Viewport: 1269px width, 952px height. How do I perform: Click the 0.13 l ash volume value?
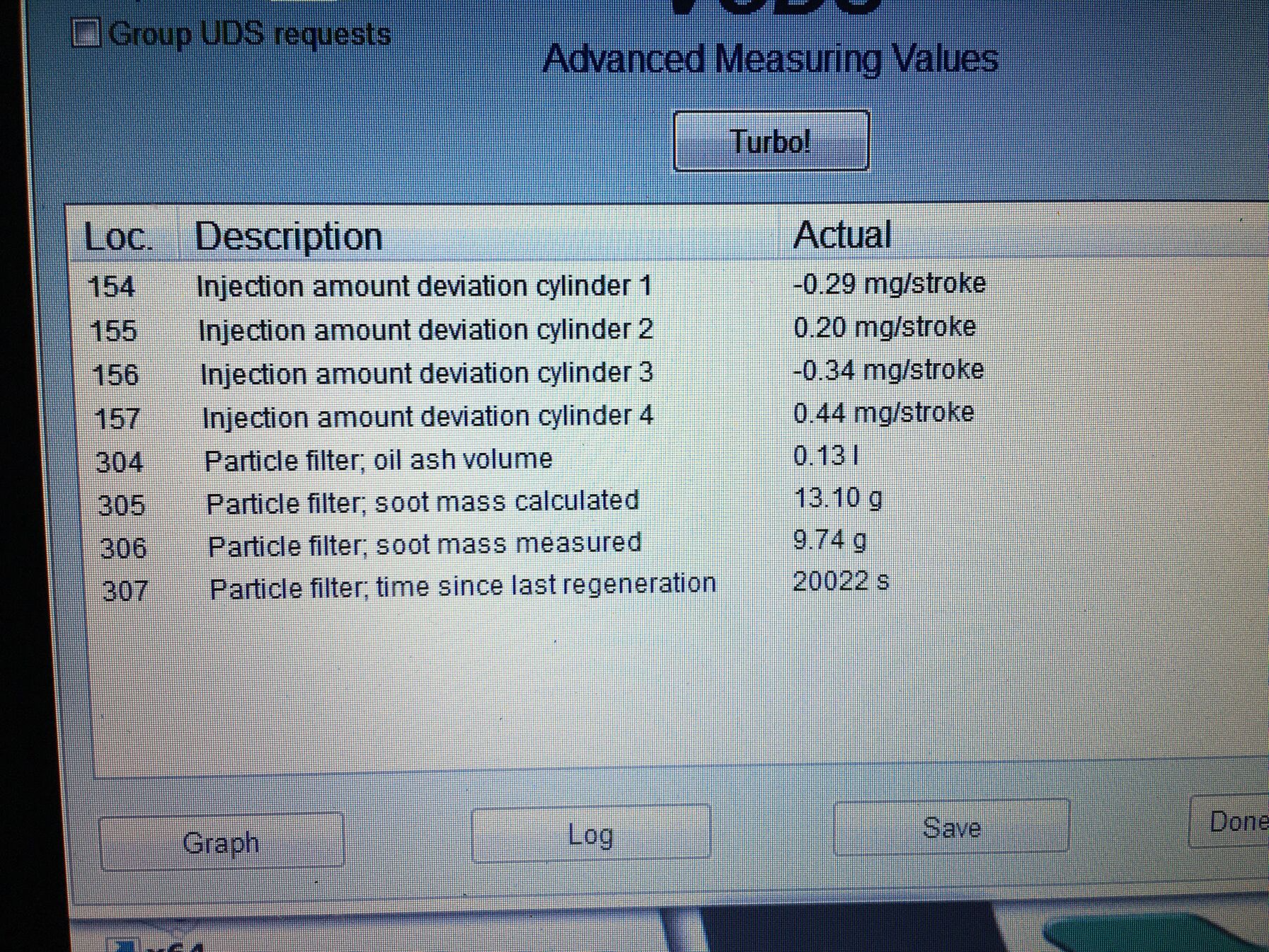pyautogui.click(x=826, y=455)
